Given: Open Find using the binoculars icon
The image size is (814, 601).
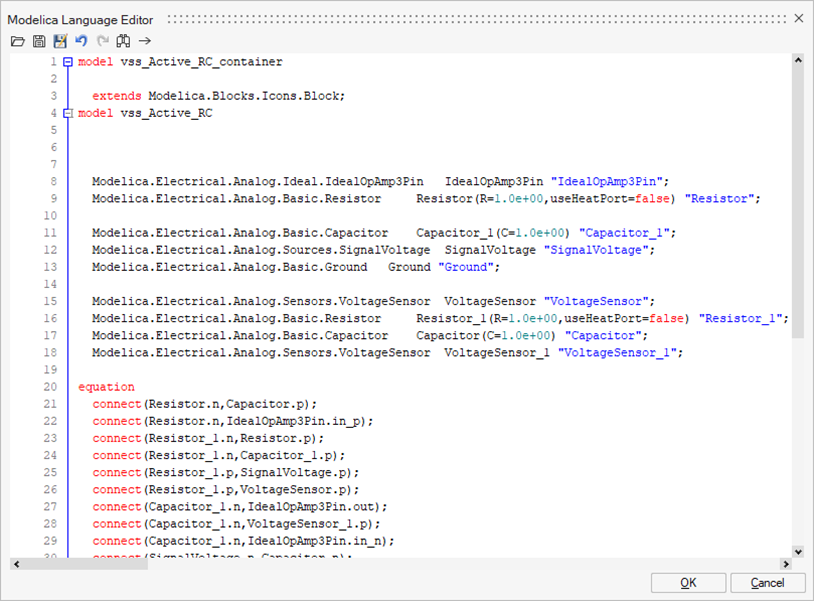Looking at the screenshot, I should click(123, 41).
